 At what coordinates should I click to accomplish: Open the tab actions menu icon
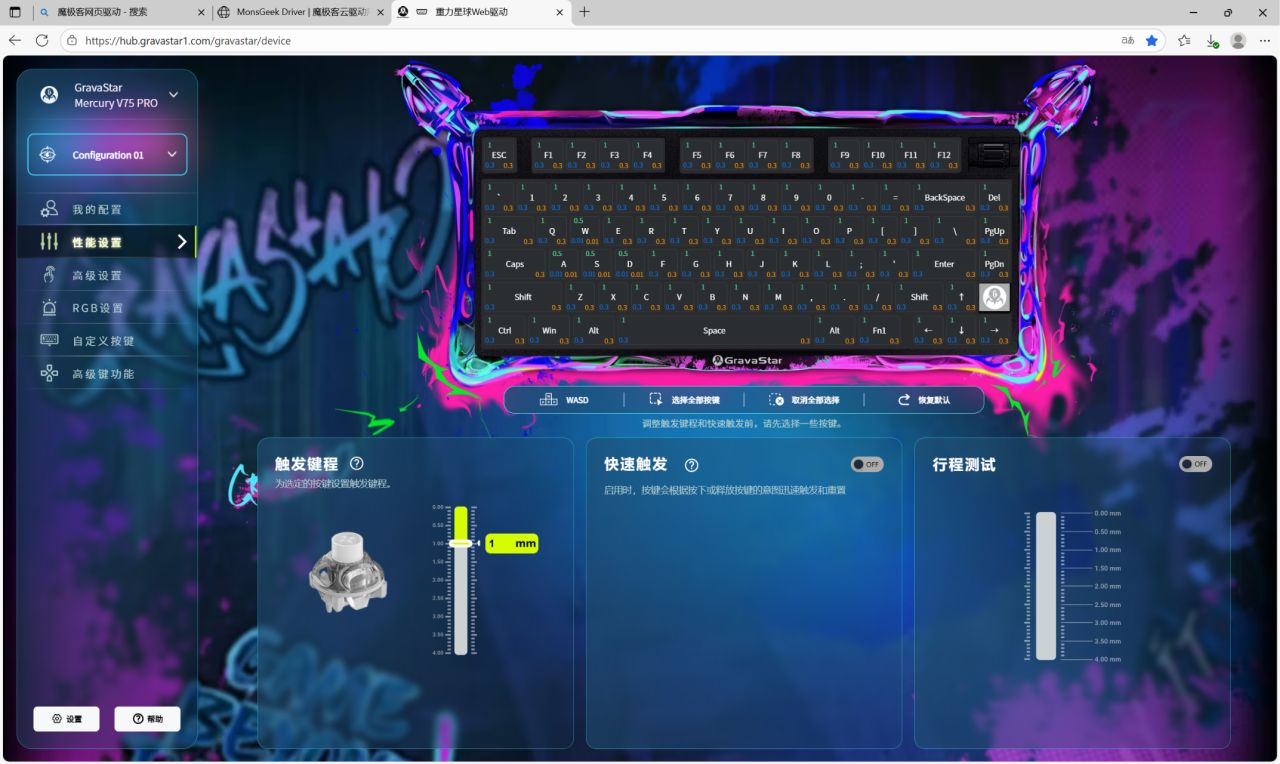(x=15, y=12)
